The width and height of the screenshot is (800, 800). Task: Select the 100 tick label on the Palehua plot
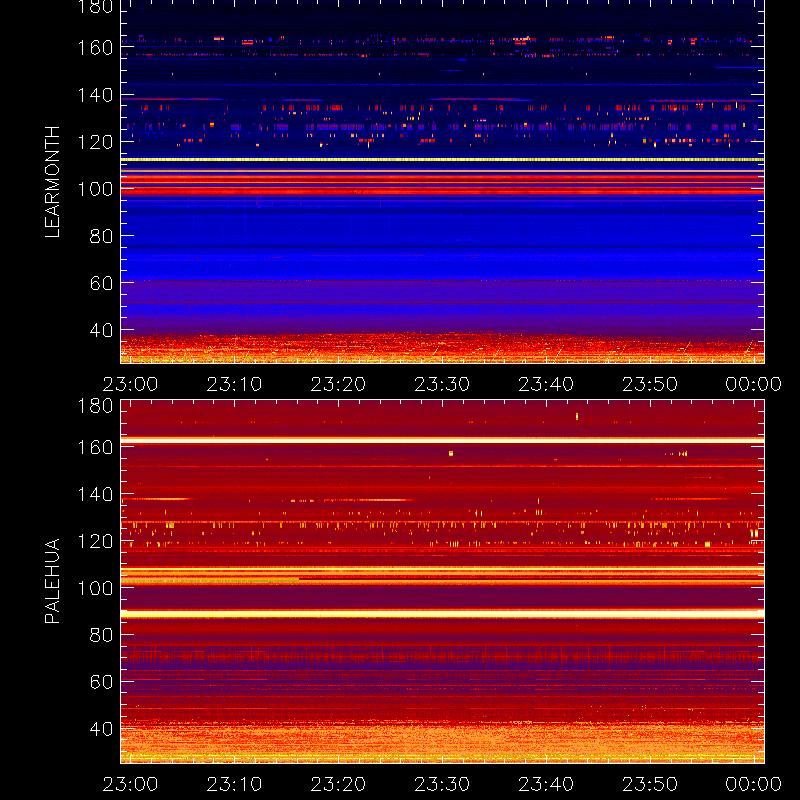point(95,588)
